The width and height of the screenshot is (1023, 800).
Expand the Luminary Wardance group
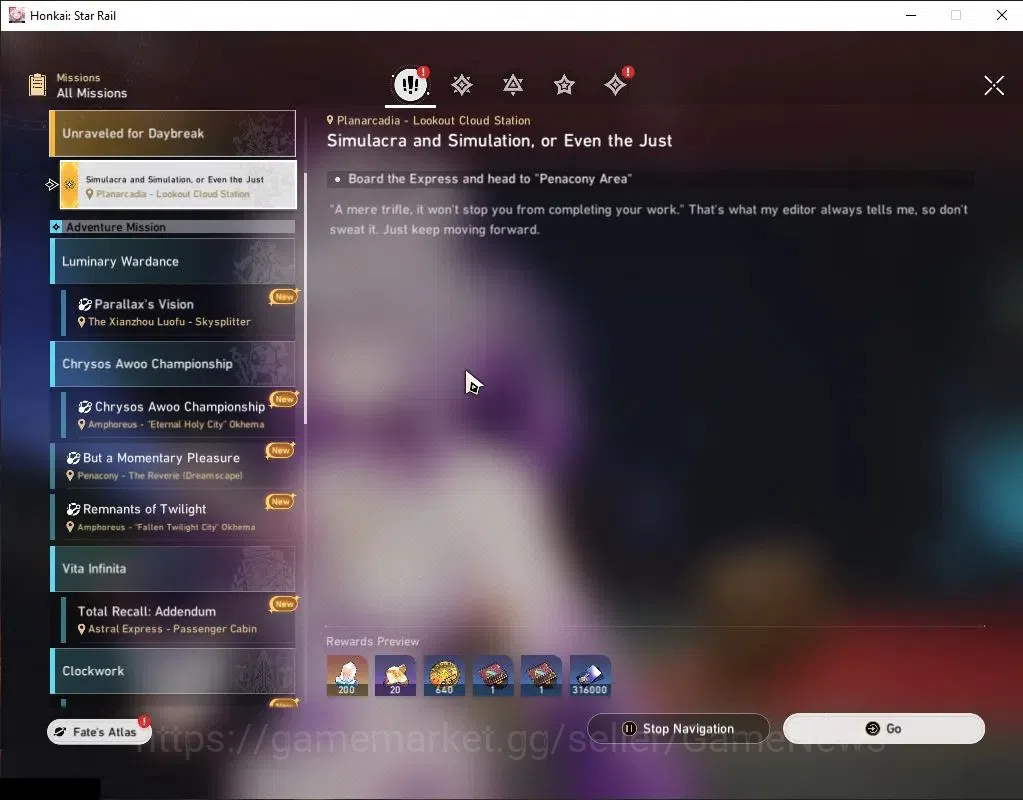(x=173, y=261)
